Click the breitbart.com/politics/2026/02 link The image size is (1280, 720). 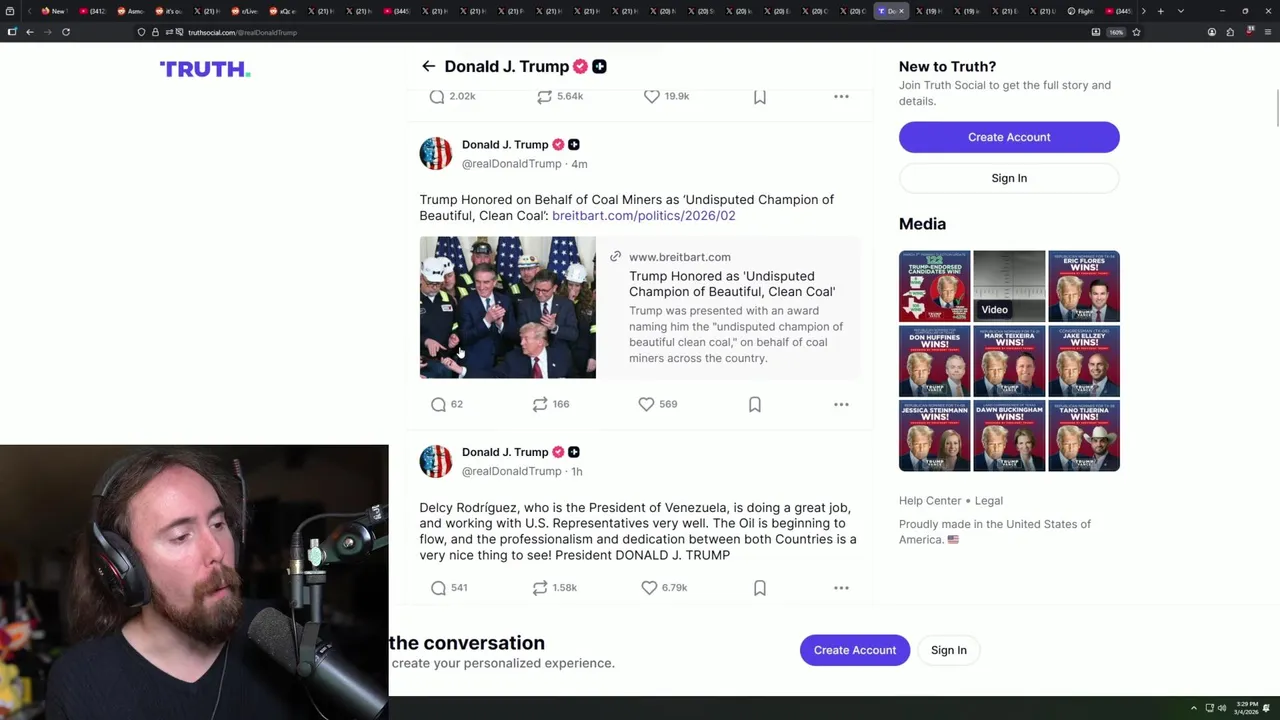(643, 215)
